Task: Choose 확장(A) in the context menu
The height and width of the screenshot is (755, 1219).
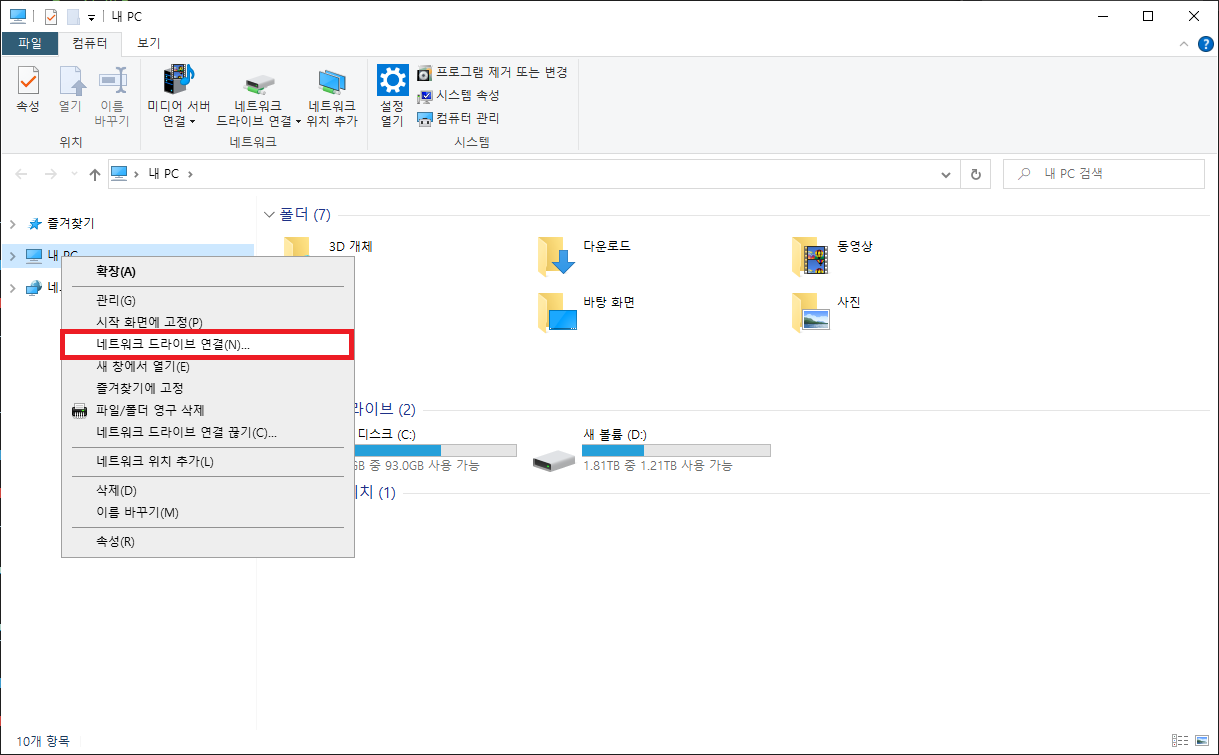Action: (x=208, y=271)
